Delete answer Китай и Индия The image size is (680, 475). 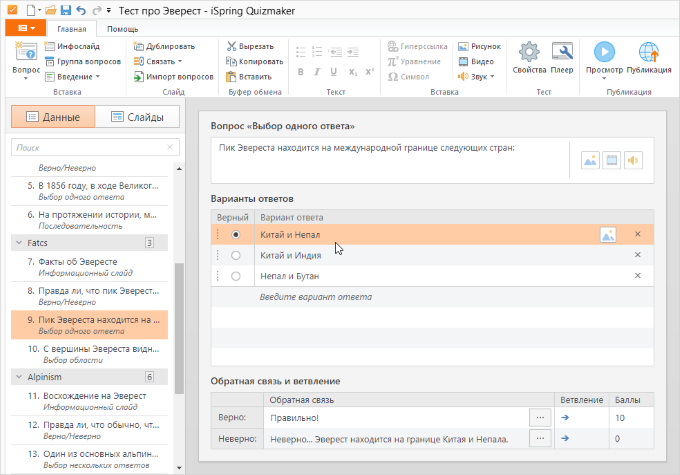638,255
